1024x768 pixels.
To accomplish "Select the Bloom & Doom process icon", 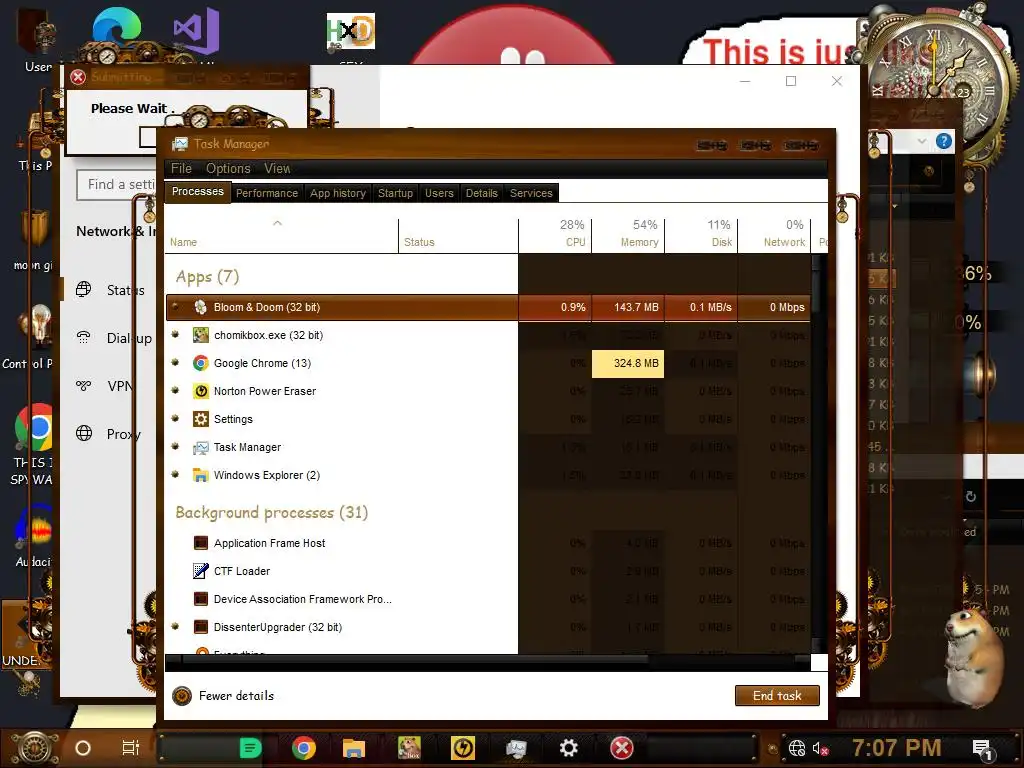I will [x=200, y=307].
